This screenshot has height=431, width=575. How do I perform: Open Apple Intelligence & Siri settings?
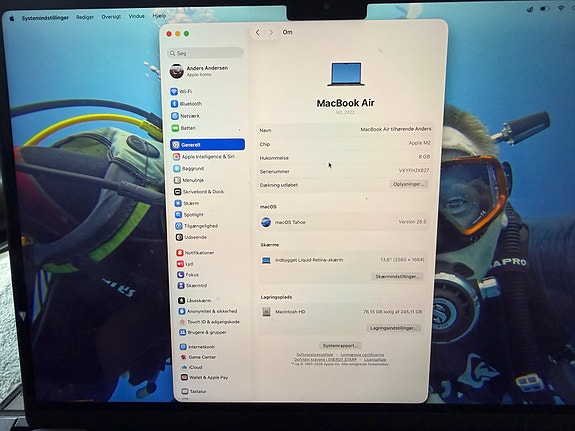tap(208, 157)
